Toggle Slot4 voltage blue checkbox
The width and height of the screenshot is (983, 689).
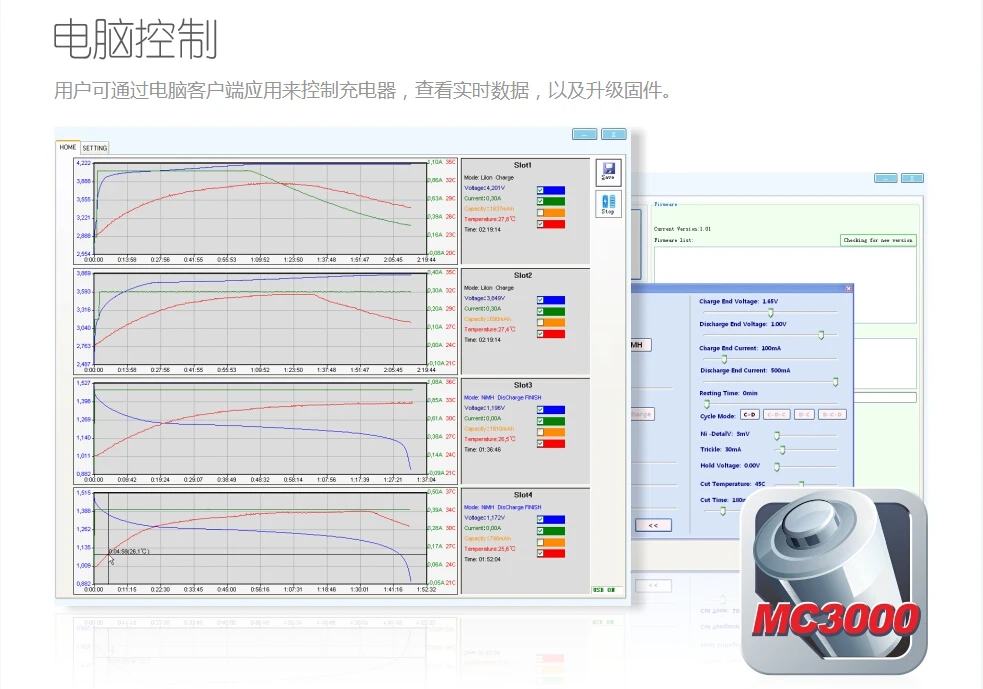[540, 520]
